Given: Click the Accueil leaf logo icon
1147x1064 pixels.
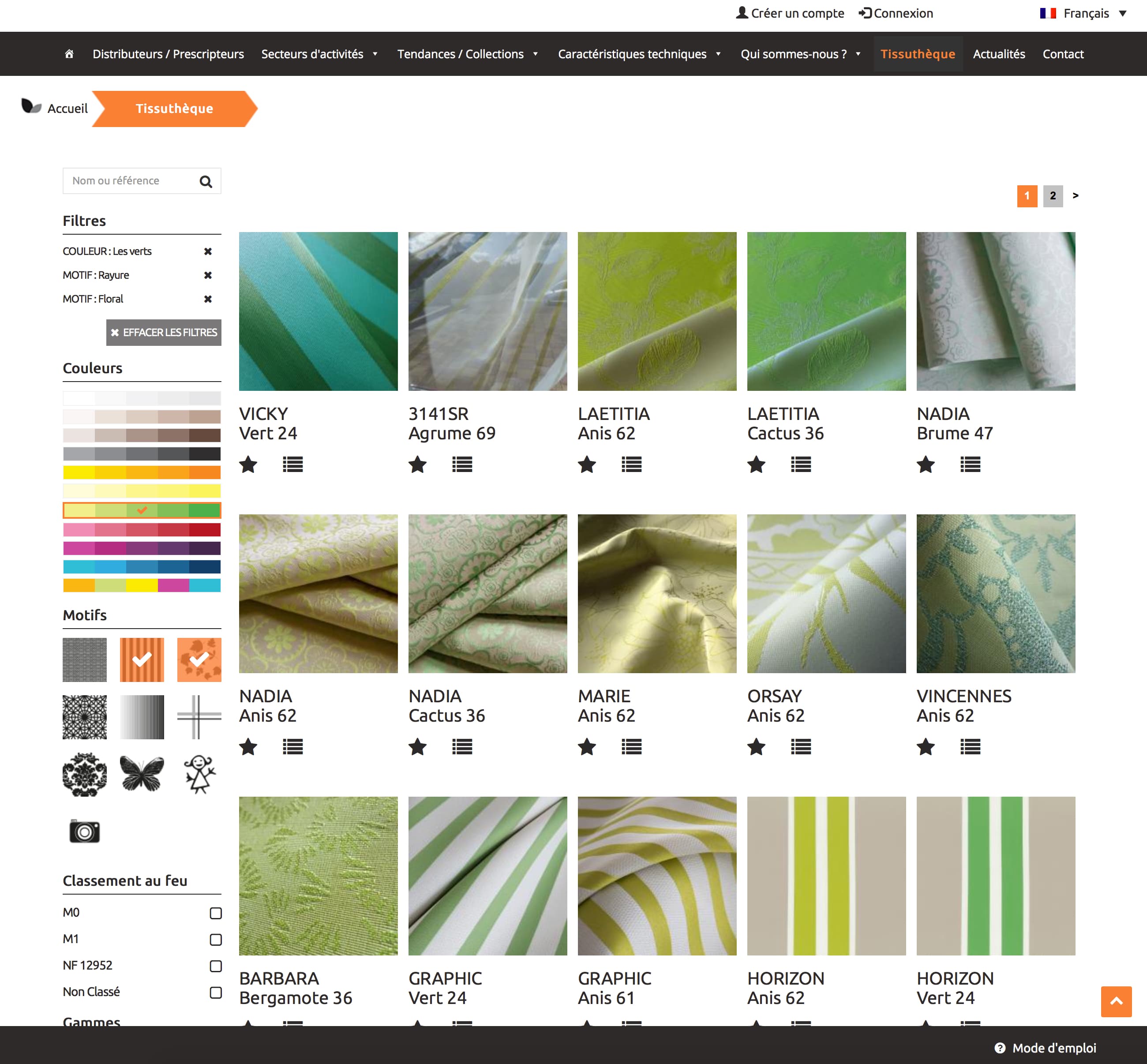Looking at the screenshot, I should pyautogui.click(x=31, y=106).
